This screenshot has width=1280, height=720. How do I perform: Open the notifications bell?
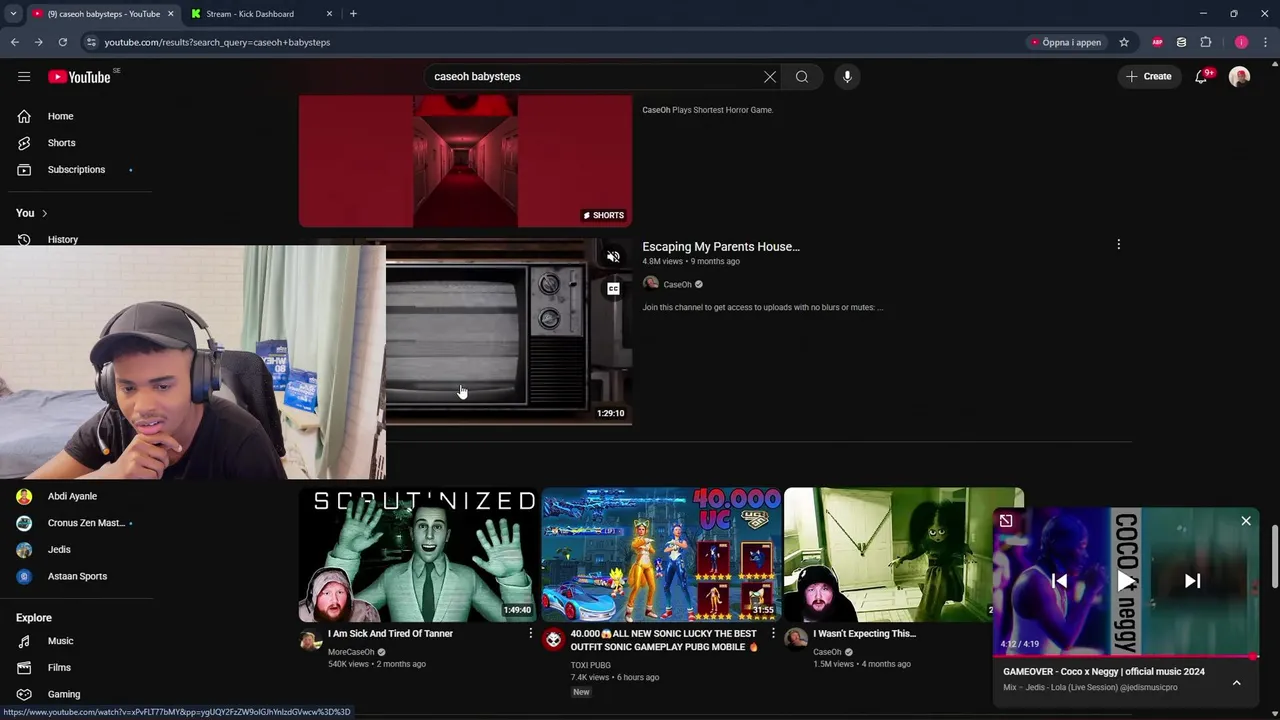point(1202,77)
